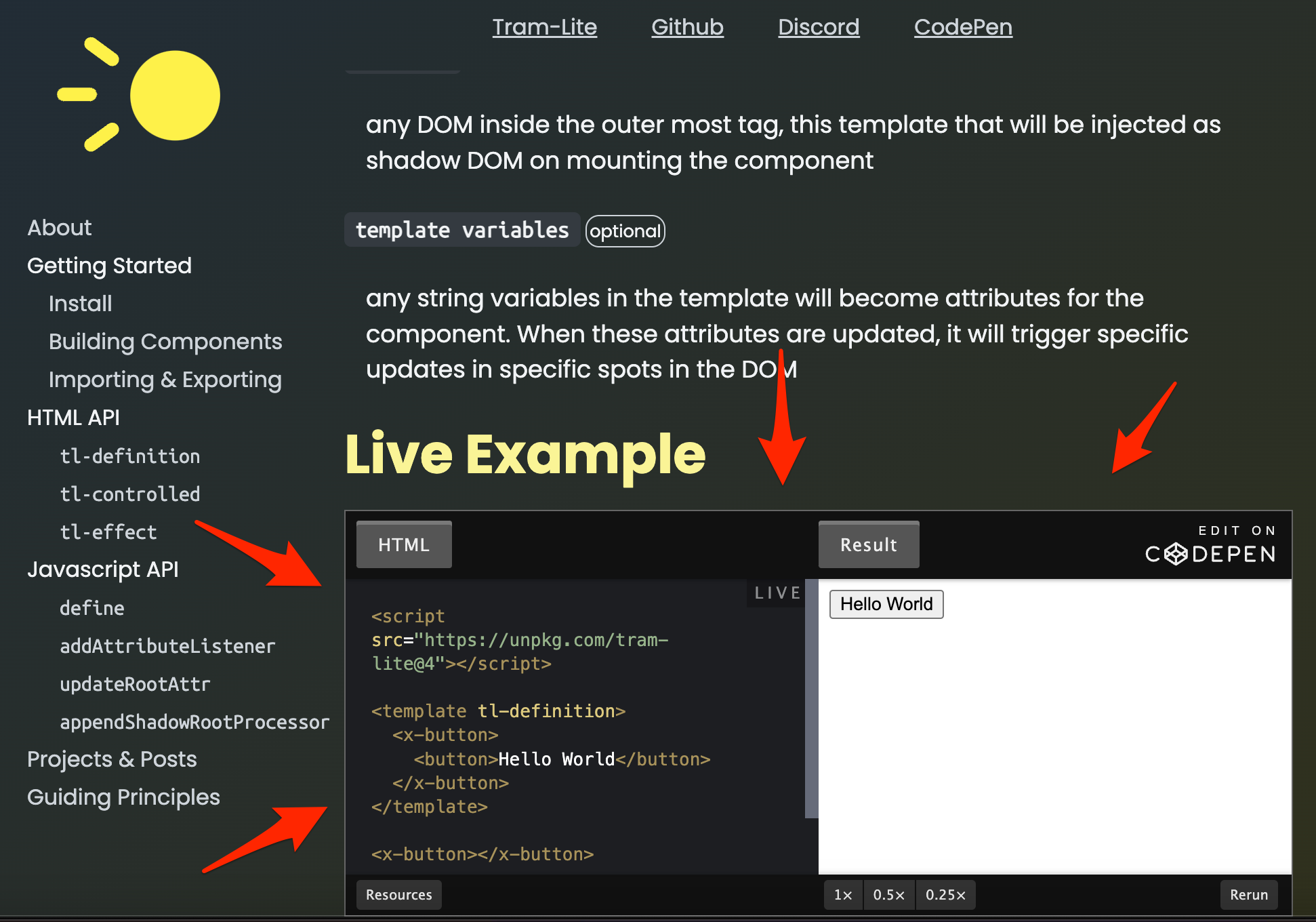Navigate to tl-controlled documentation
Screen dimensions: 1316x922
click(x=130, y=494)
